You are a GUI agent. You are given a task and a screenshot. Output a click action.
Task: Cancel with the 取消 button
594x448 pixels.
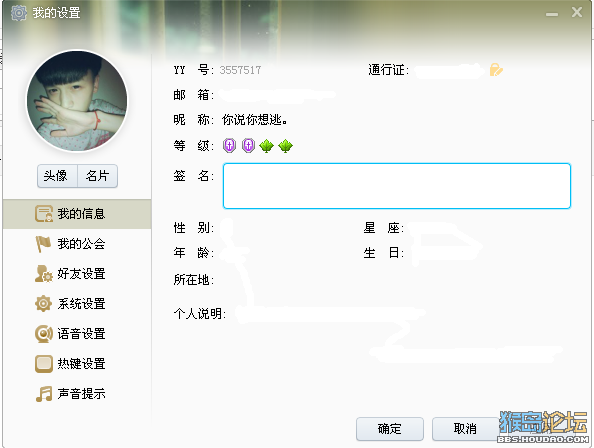(x=465, y=429)
